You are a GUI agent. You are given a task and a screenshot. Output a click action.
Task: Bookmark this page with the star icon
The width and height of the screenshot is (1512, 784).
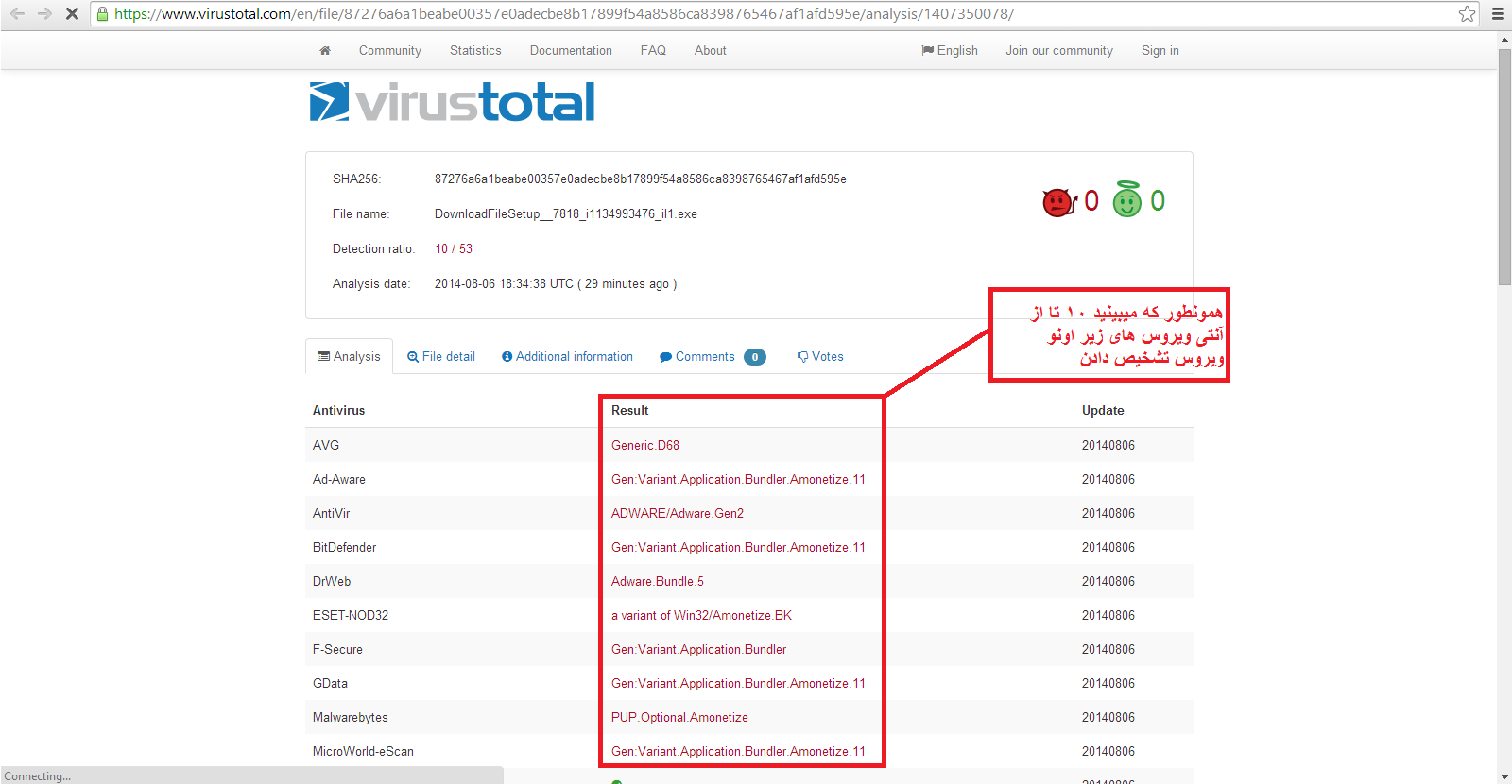point(1467,14)
